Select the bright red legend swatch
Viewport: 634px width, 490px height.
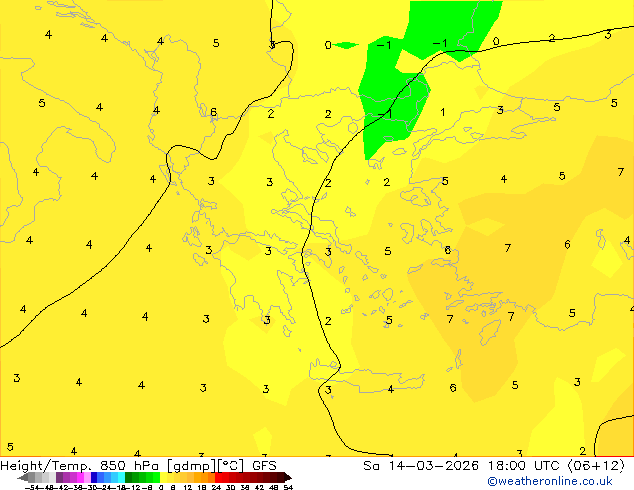pos(218,477)
